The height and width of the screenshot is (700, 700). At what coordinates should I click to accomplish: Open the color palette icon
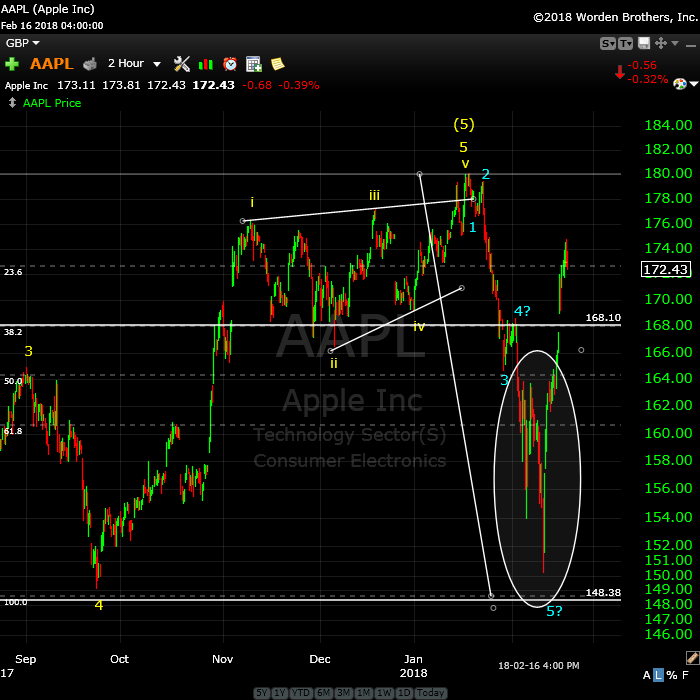[679, 84]
